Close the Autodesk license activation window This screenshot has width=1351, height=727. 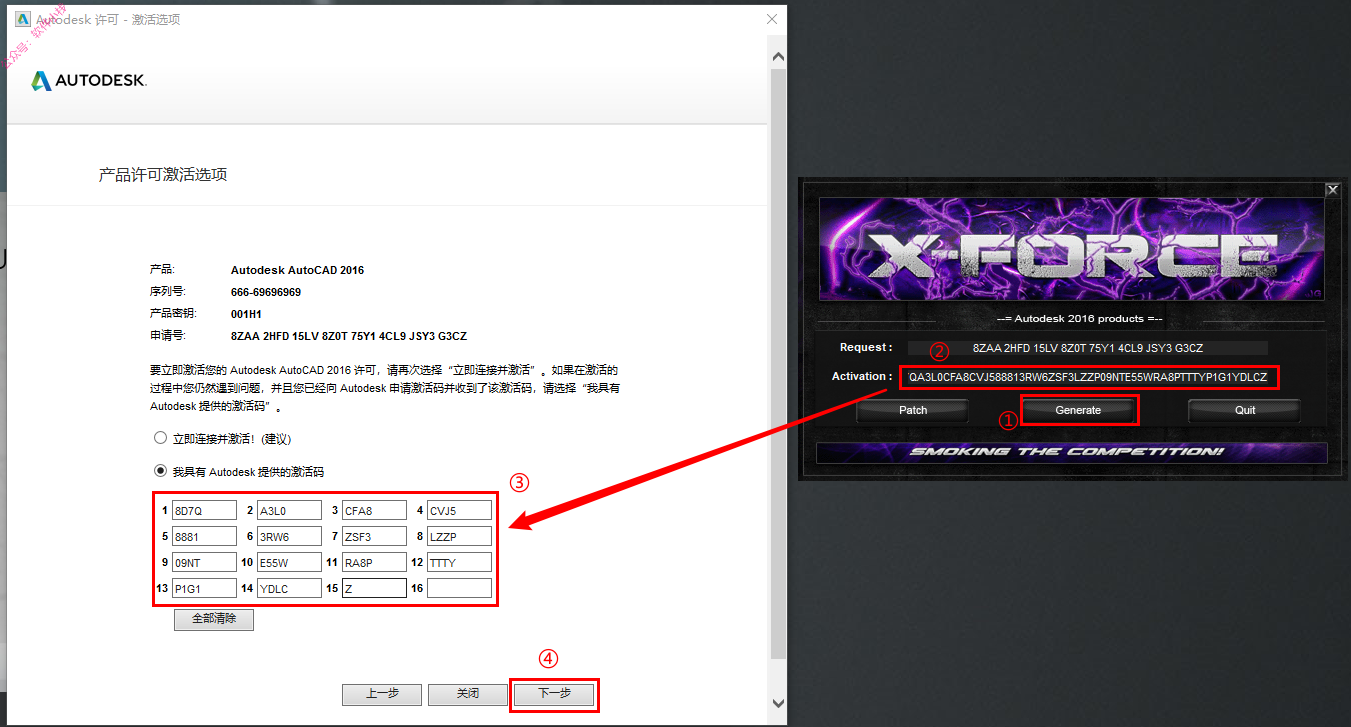772,19
